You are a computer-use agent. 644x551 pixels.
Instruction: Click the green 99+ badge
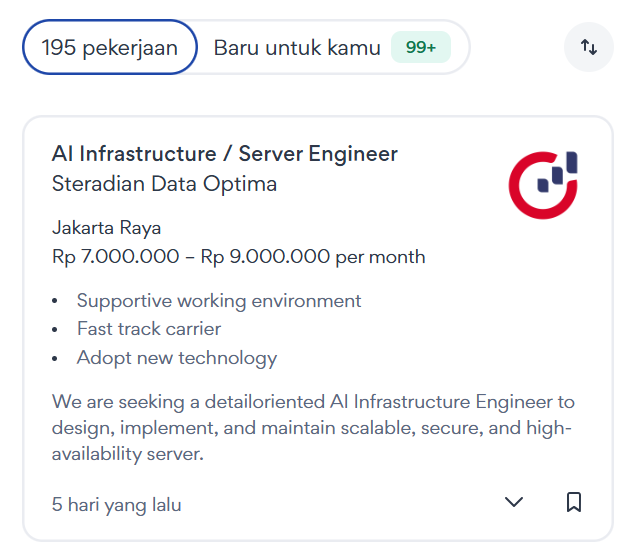(421, 47)
